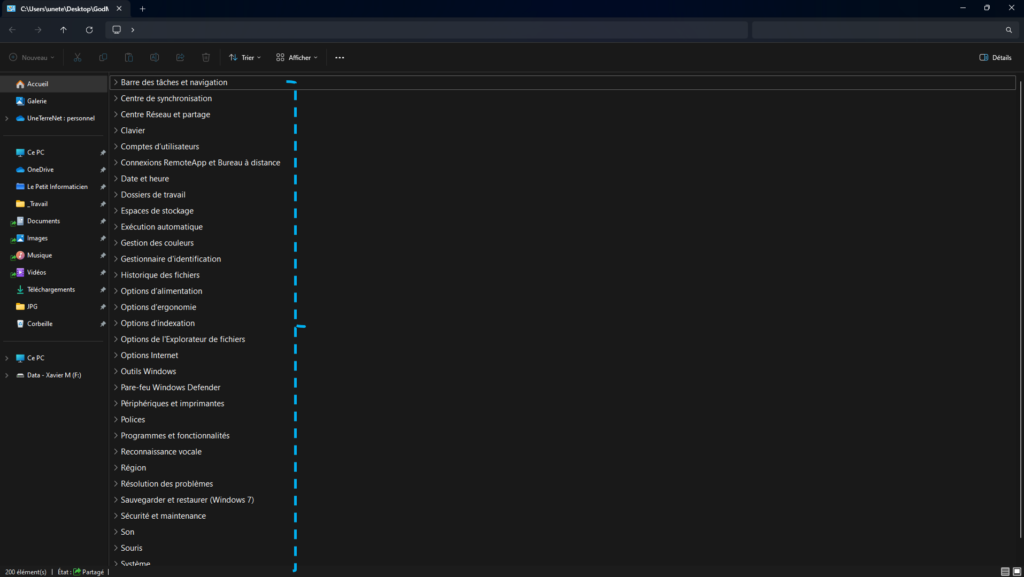1024x577 pixels.
Task: Select the GodMode folder tab
Action: pos(60,7)
